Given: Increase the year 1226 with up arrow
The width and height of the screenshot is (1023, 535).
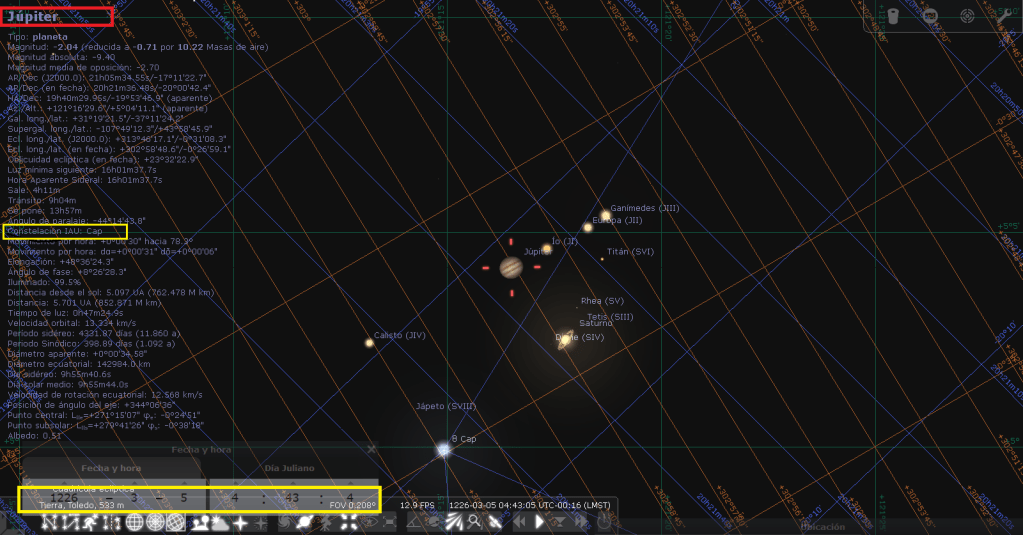Looking at the screenshot, I should point(62,483).
